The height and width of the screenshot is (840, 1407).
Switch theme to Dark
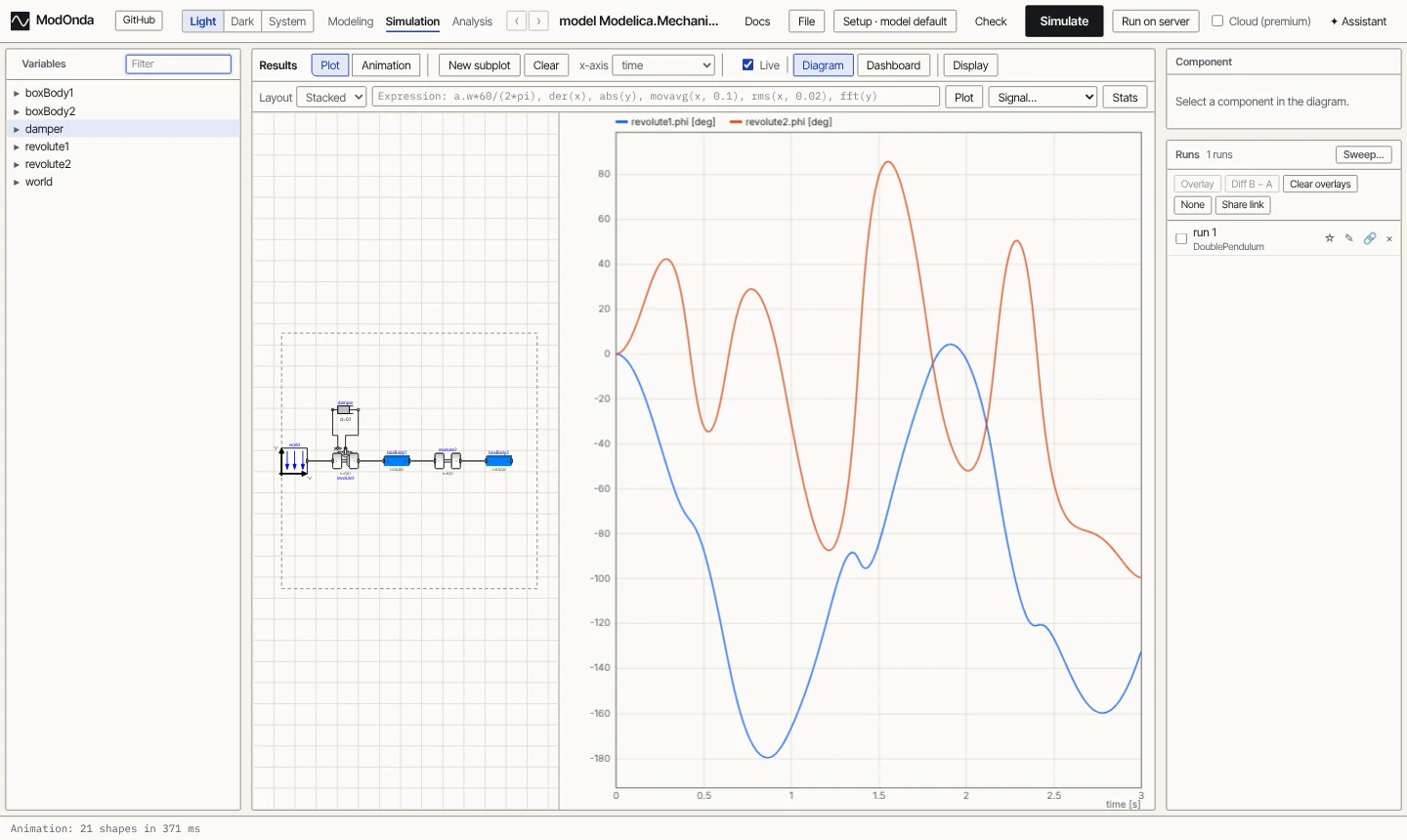242,21
